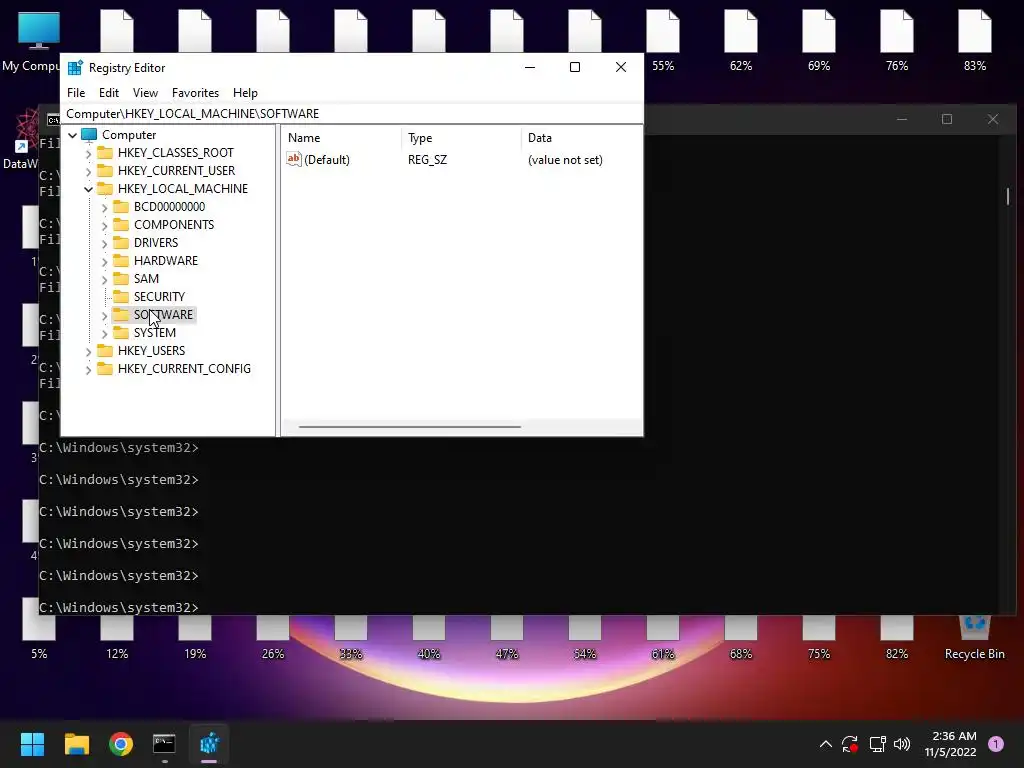Screen dimensions: 1024x768
Task: Select the desktop file labeled 68%
Action: [x=741, y=638]
